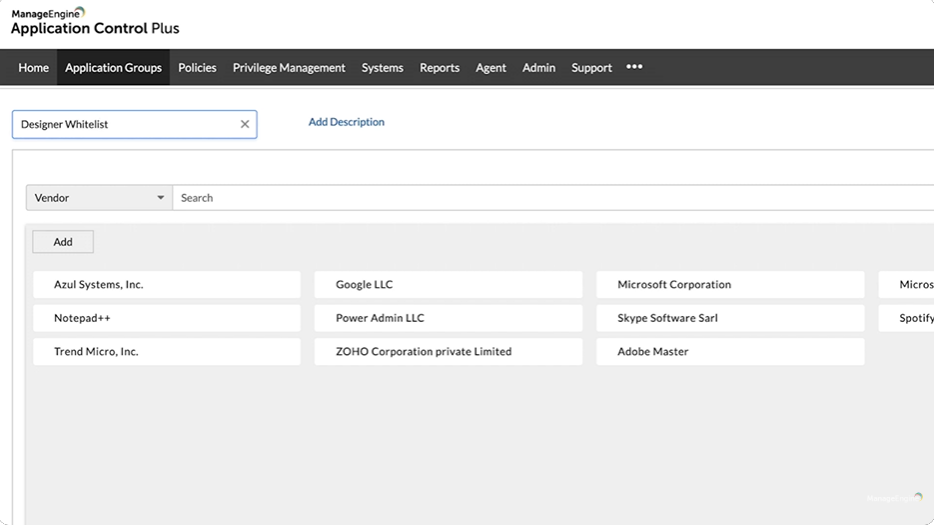Open the Vendor filter dropdown
This screenshot has height=527, width=934.
(99, 198)
